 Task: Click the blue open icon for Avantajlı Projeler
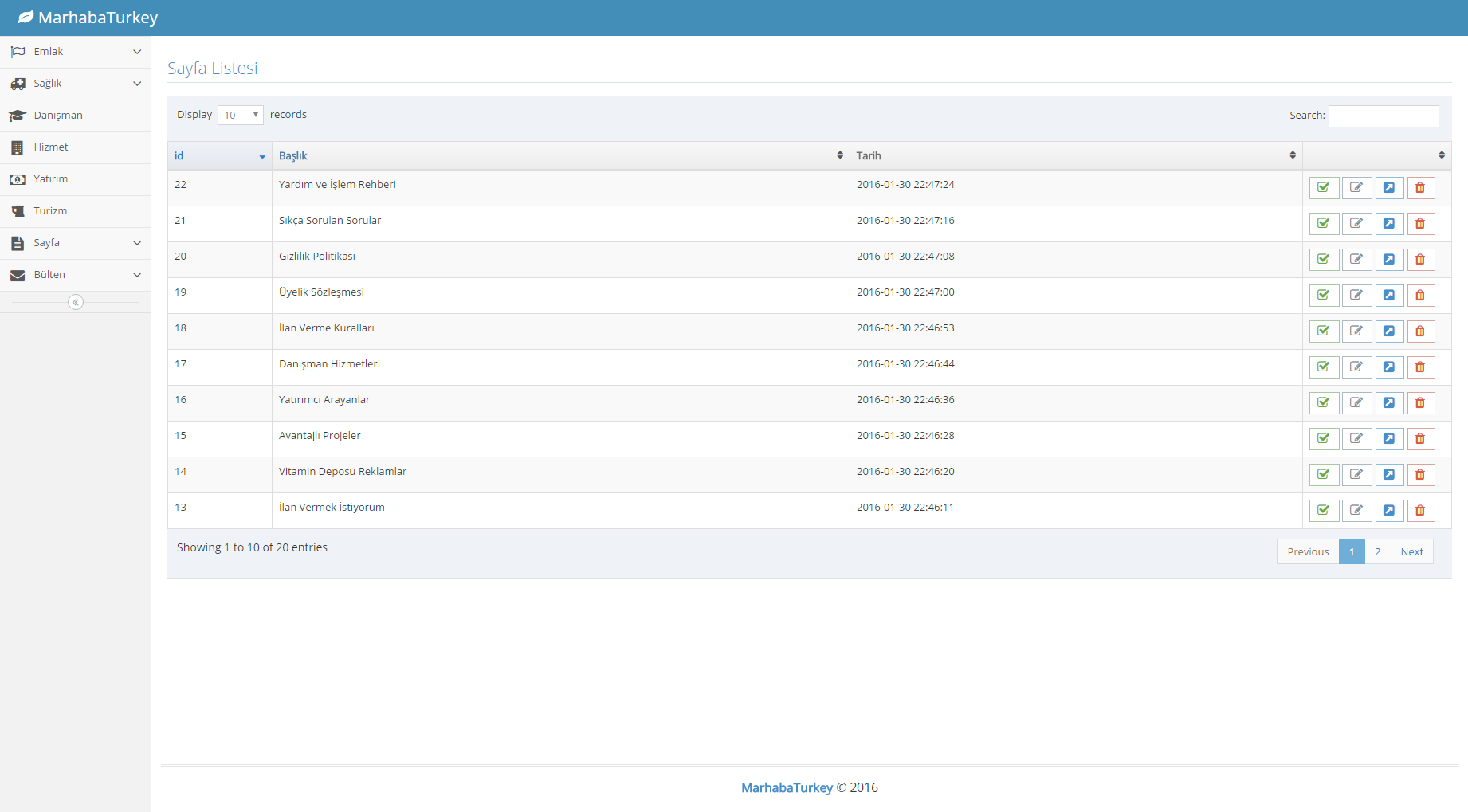[x=1389, y=439]
